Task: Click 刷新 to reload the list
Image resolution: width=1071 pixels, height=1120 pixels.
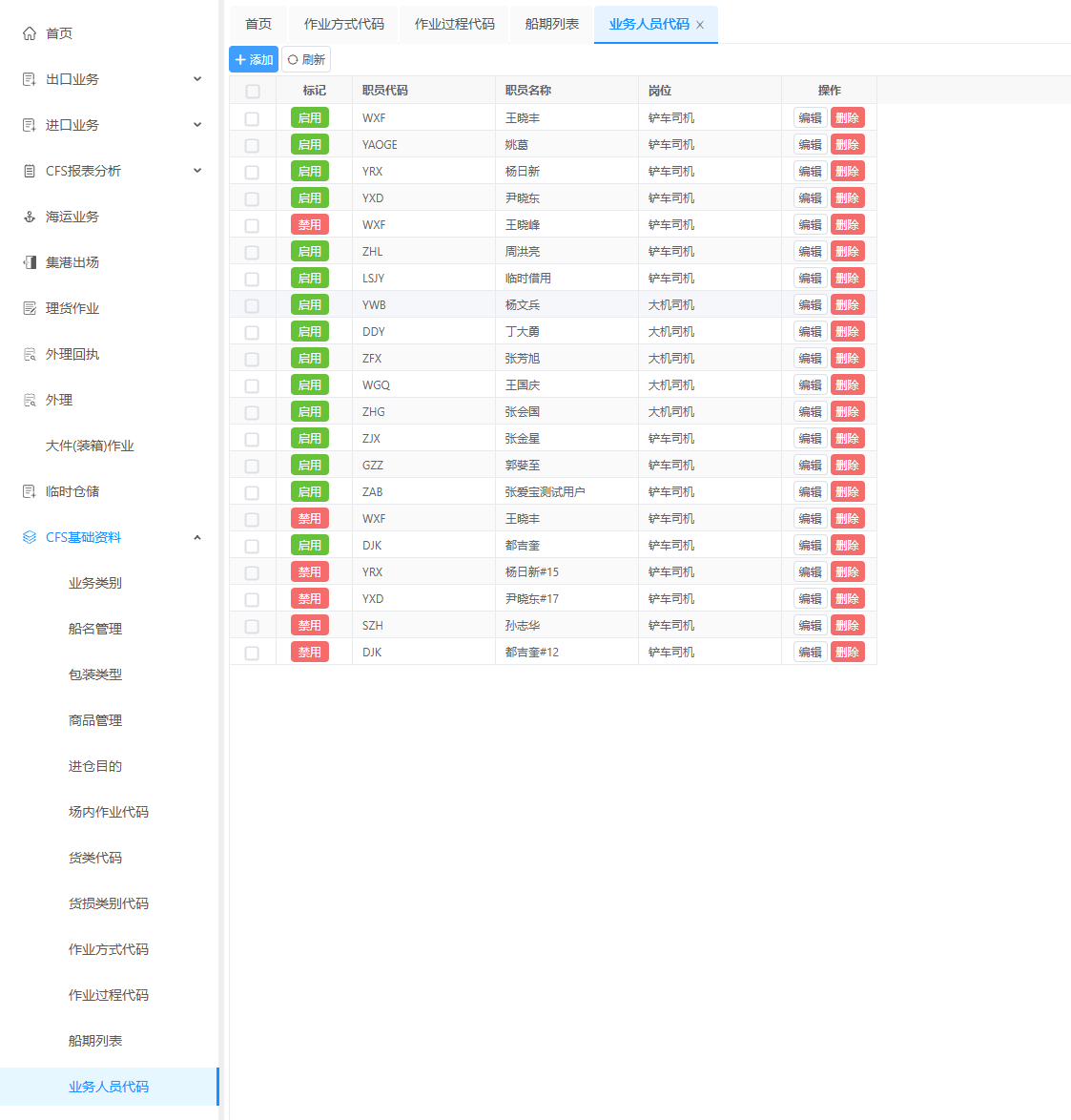Action: click(x=306, y=59)
